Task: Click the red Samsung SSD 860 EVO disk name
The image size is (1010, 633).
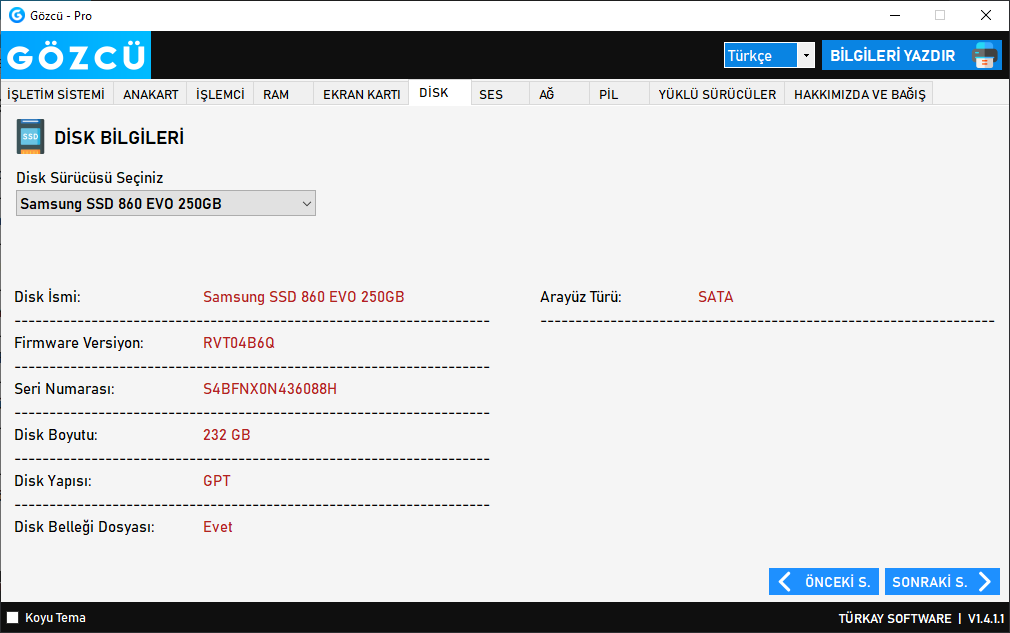Action: pos(303,297)
